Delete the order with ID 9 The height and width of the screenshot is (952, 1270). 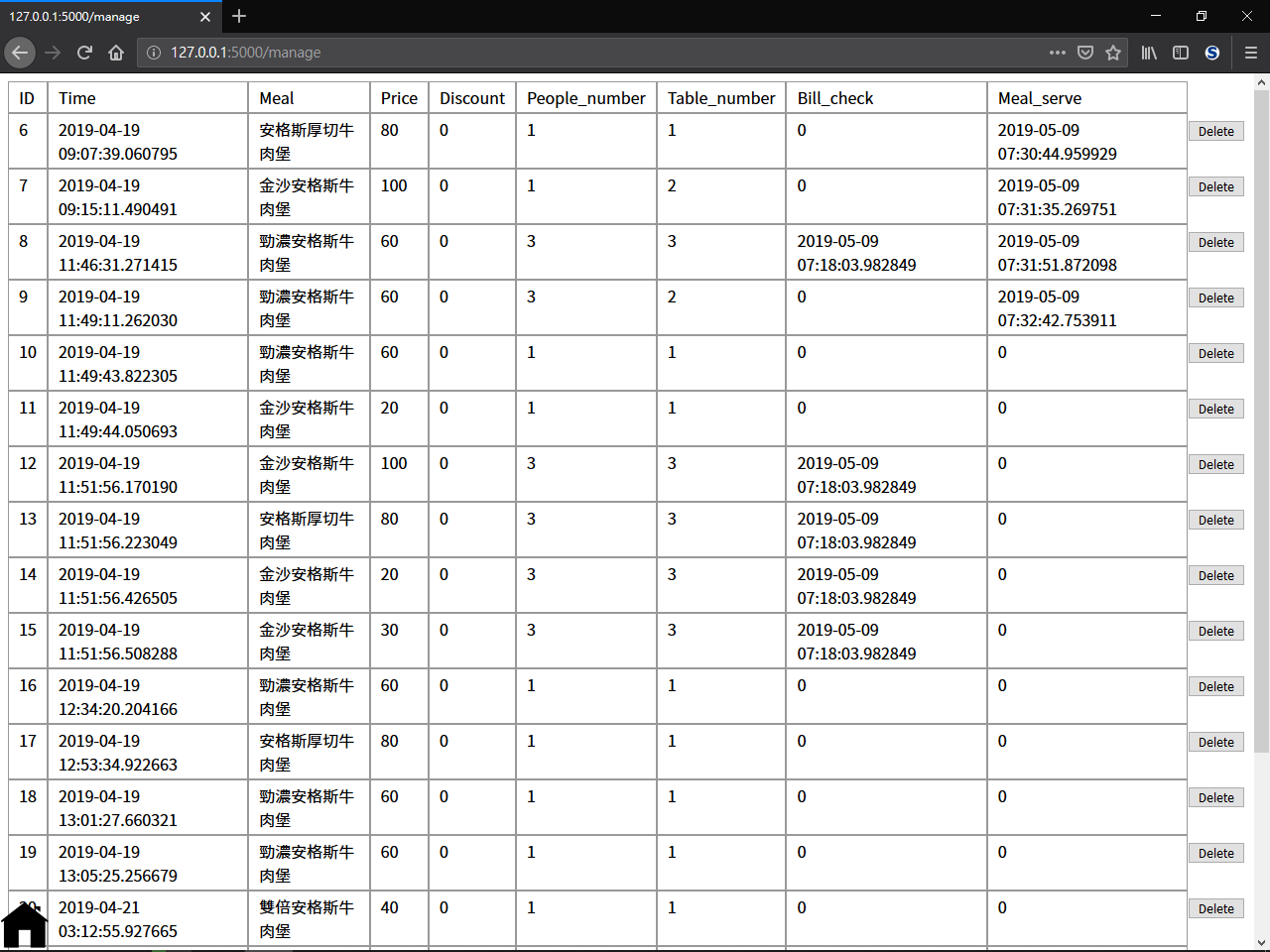(1216, 297)
